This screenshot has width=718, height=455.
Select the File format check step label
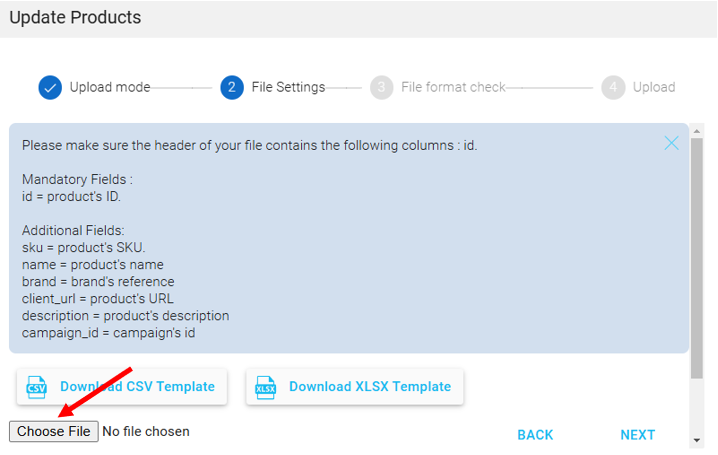(x=453, y=87)
